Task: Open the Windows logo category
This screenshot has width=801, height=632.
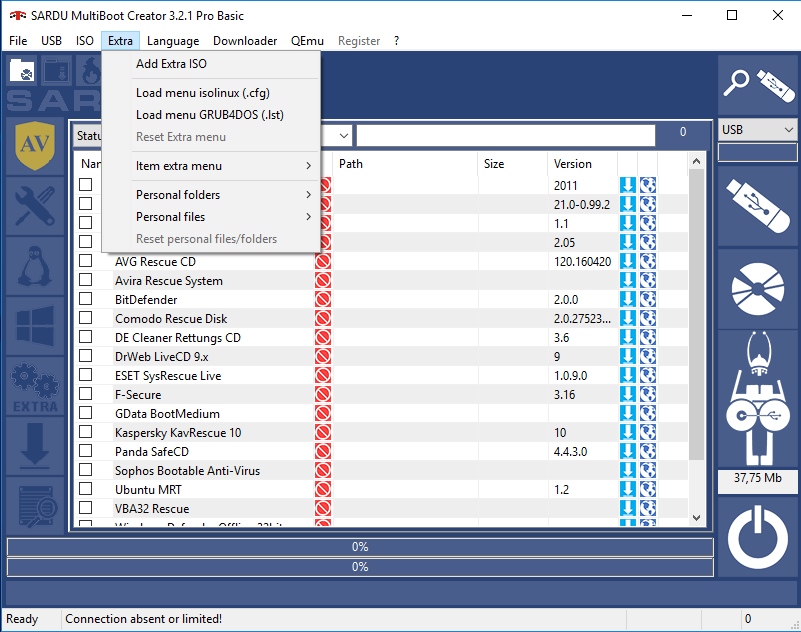Action: (35, 326)
